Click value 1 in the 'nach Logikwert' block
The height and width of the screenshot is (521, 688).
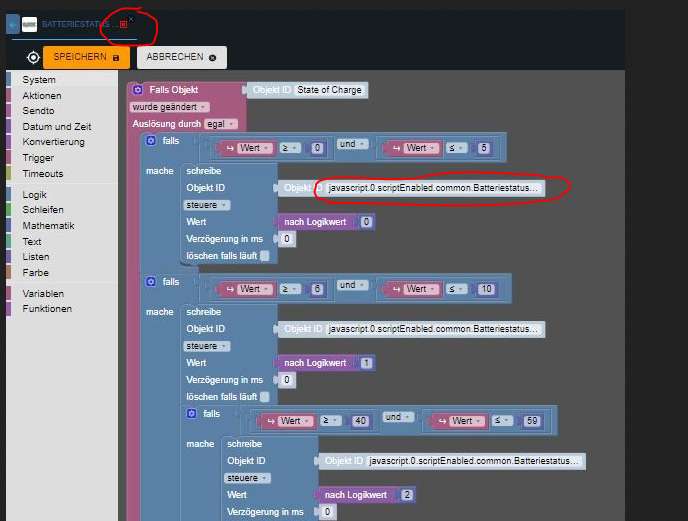pos(366,363)
